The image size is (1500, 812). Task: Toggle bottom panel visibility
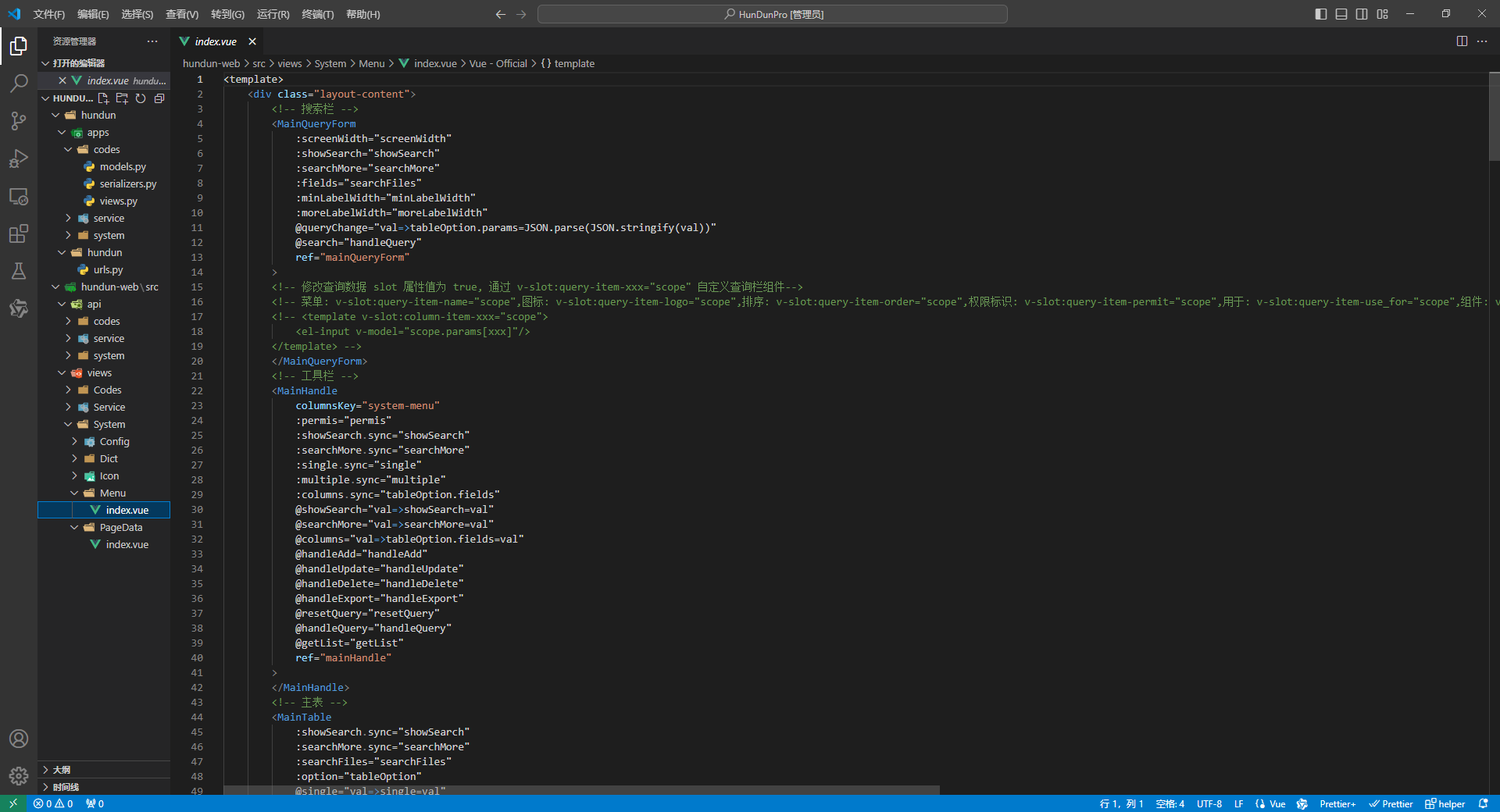(1341, 14)
